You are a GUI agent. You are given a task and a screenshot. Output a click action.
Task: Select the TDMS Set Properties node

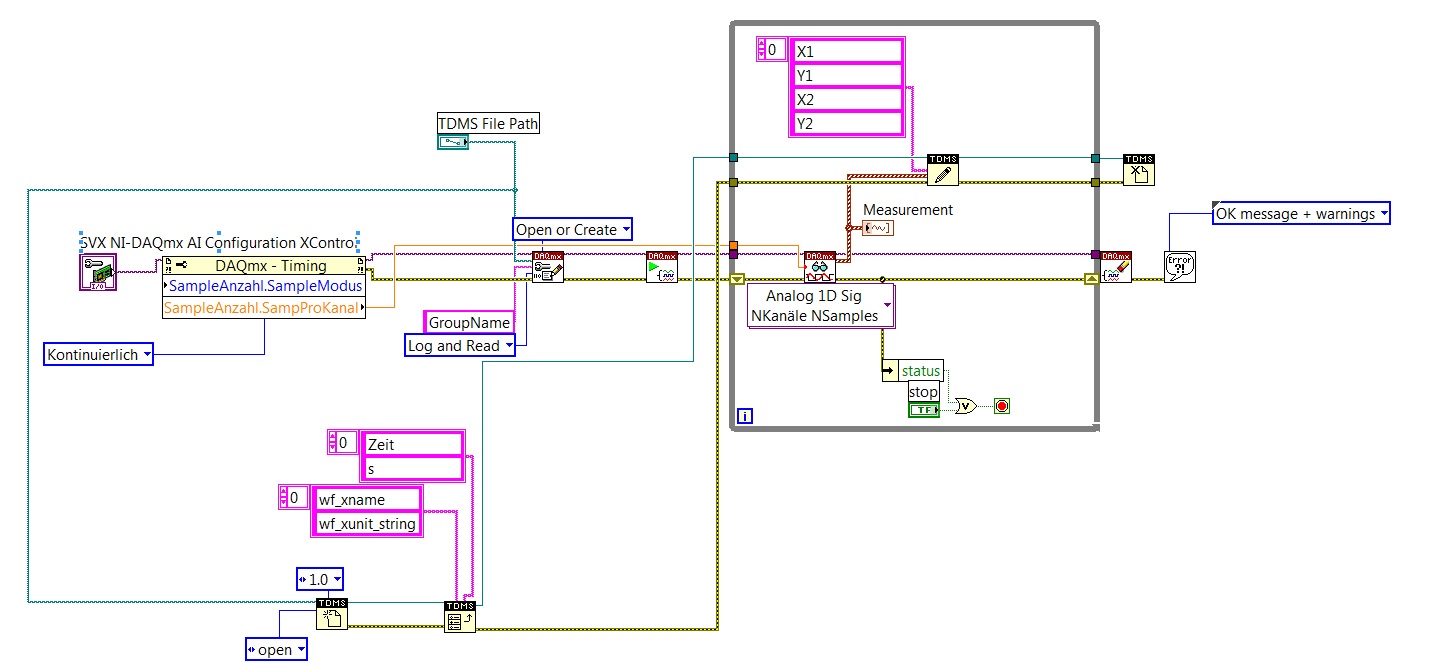459,616
